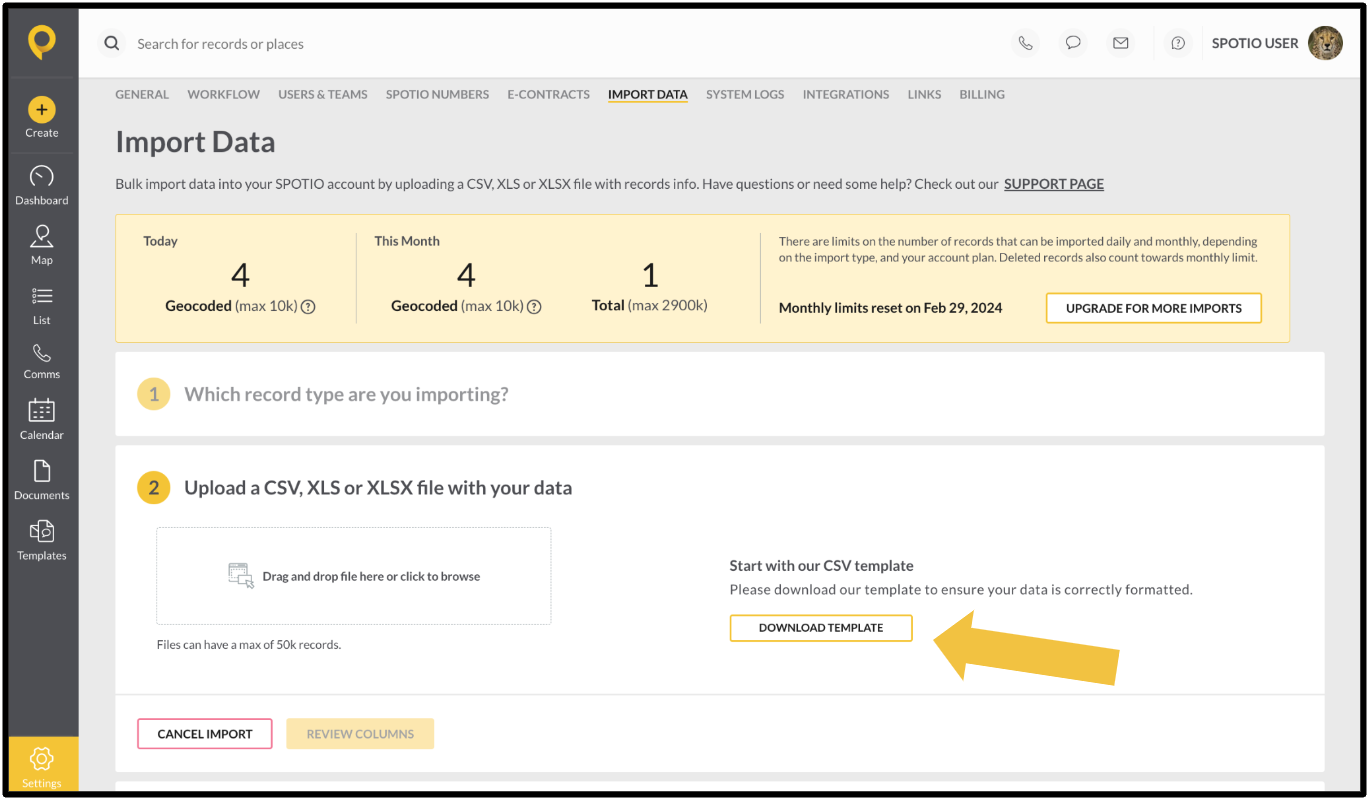This screenshot has height=800, width=1368.
Task: Click 'Monthly limits reset on Feb 29, 2024' text
Action: [x=890, y=308]
